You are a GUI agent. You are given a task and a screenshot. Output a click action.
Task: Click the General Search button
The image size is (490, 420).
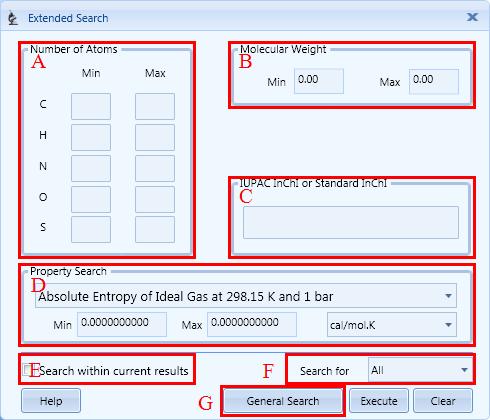(283, 401)
